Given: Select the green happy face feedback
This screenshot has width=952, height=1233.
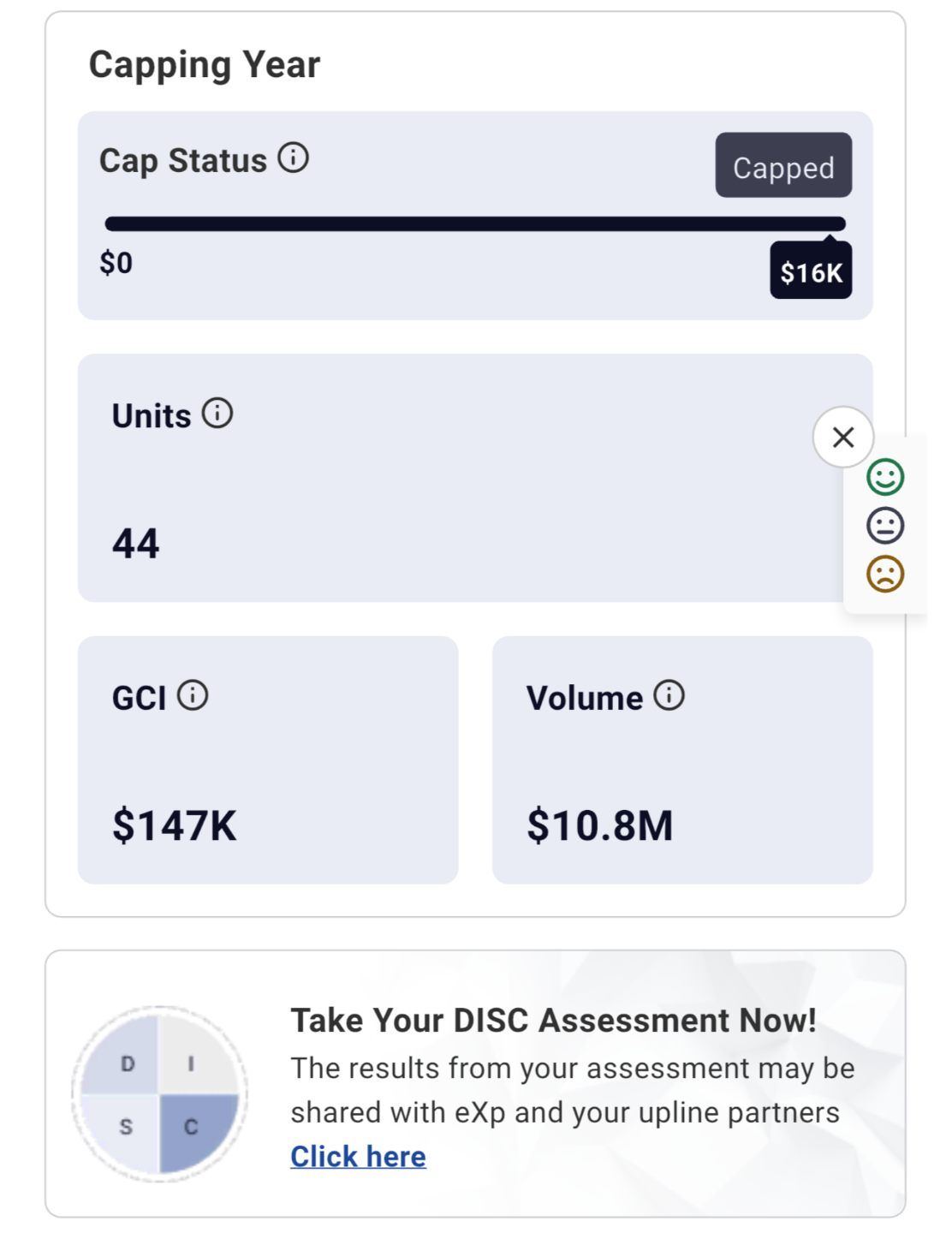Looking at the screenshot, I should [884, 477].
